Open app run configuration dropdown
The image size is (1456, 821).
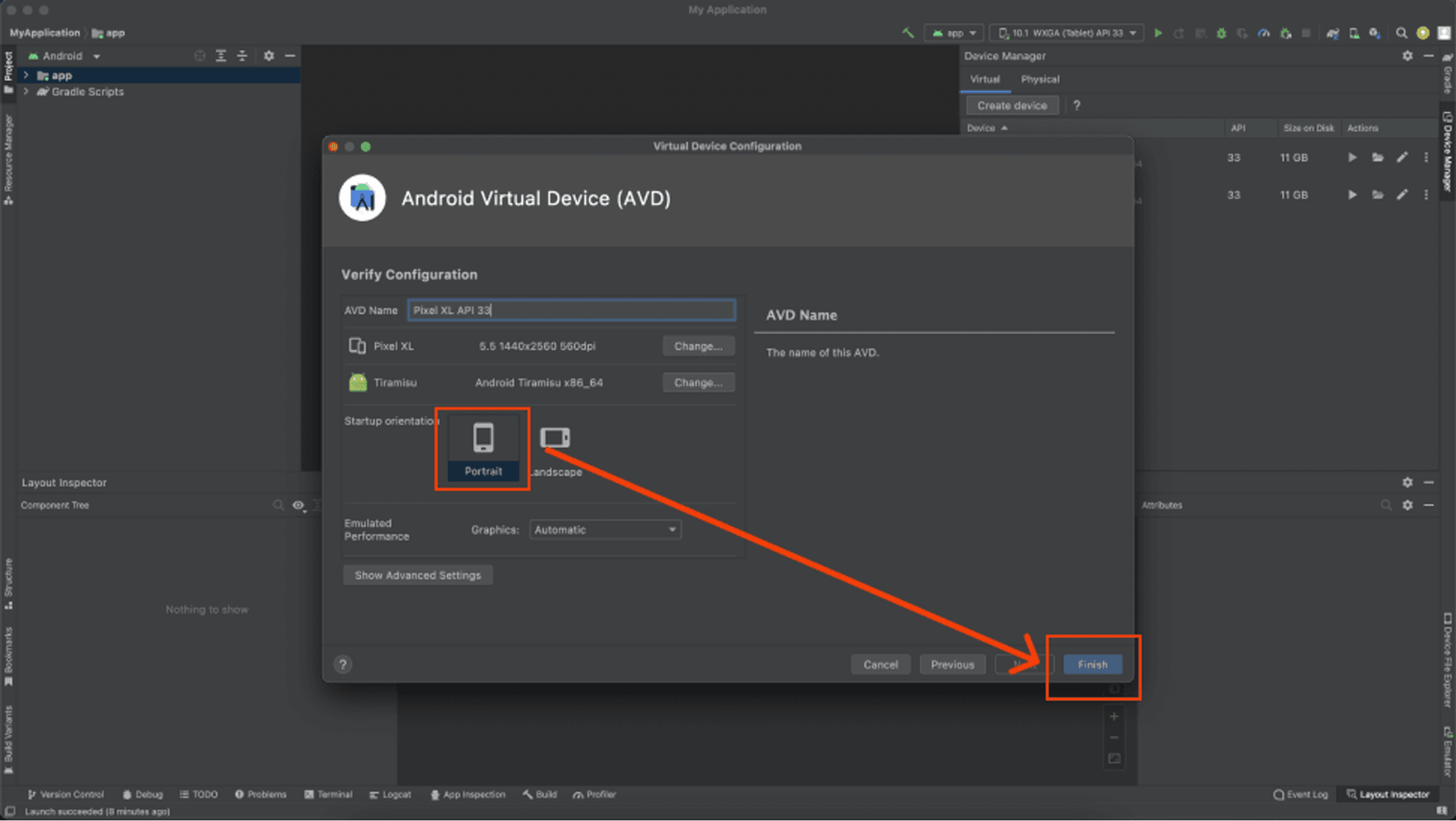pos(954,33)
